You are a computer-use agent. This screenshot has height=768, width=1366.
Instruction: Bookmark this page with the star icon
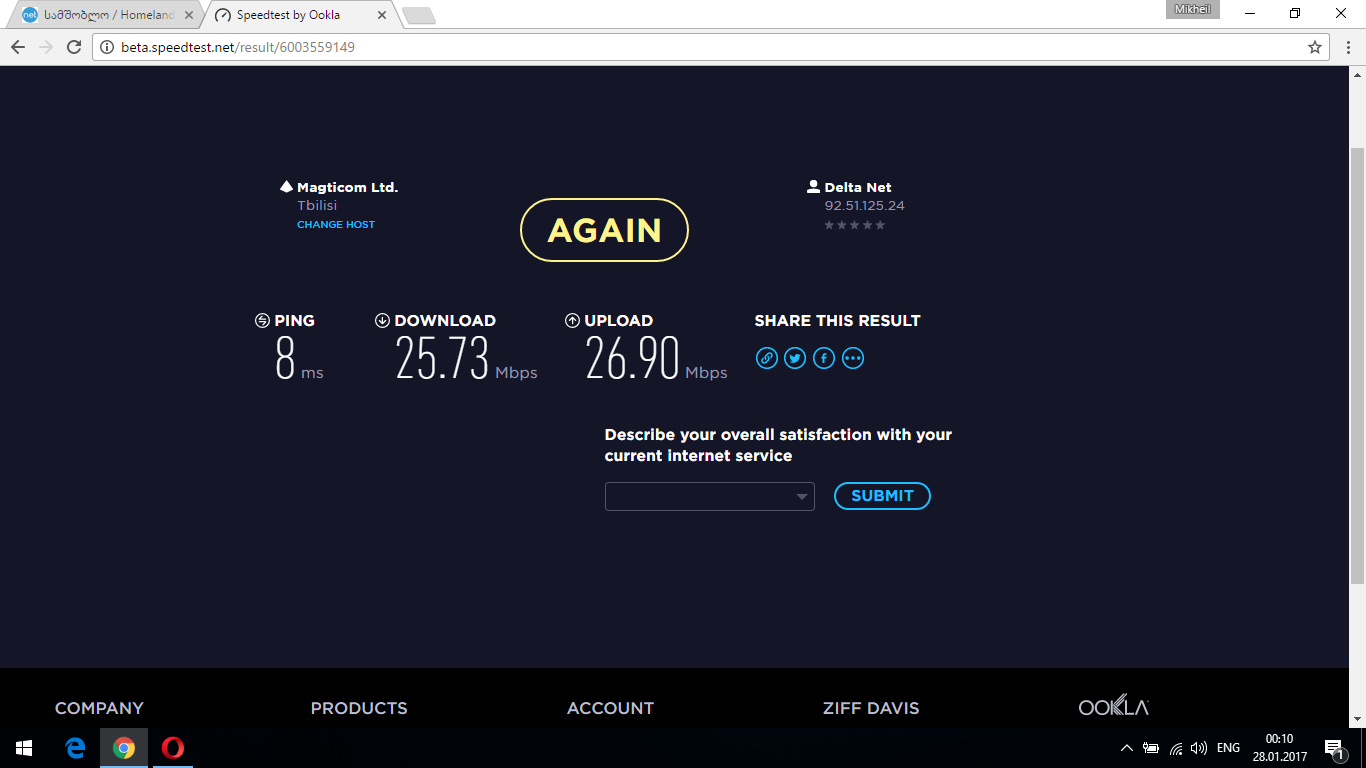coord(1315,47)
